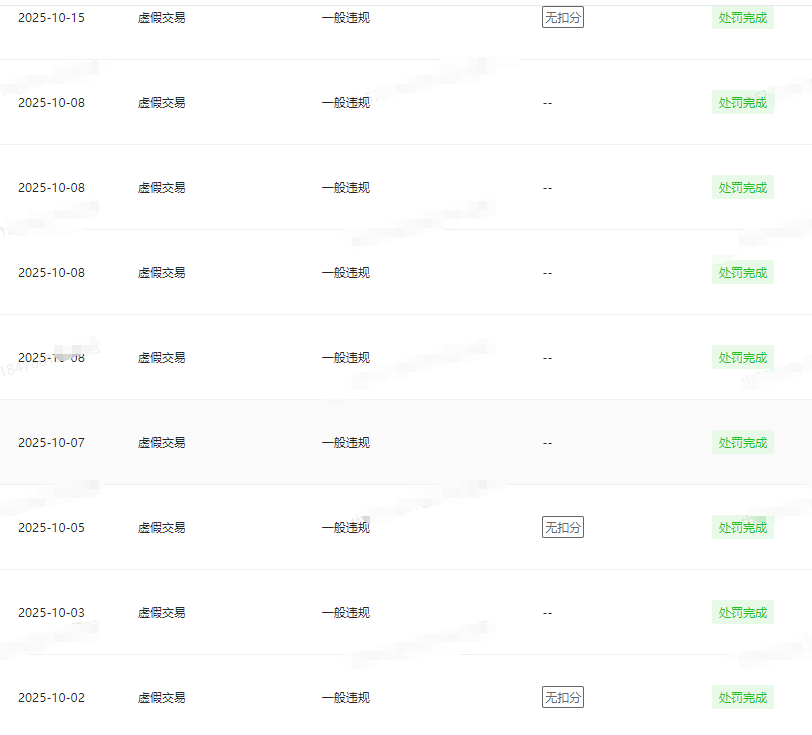Click 虚假交易 in the 2025-10-05 row
812x735 pixels.
[x=161, y=527]
